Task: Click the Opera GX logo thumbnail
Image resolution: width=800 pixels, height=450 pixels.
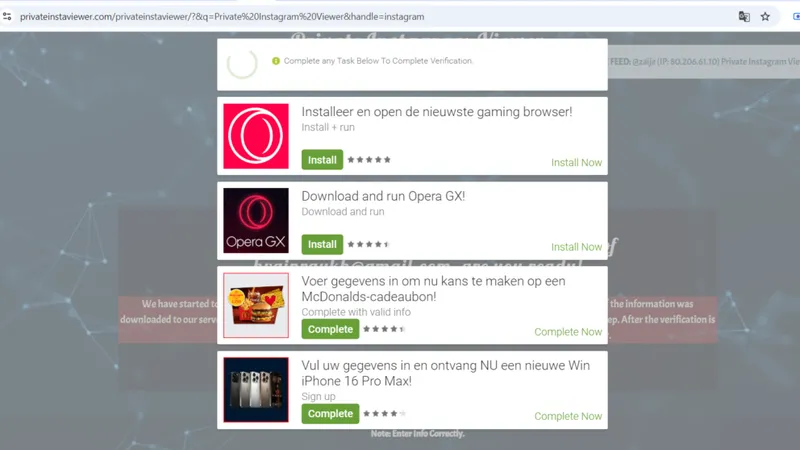Action: [x=256, y=220]
